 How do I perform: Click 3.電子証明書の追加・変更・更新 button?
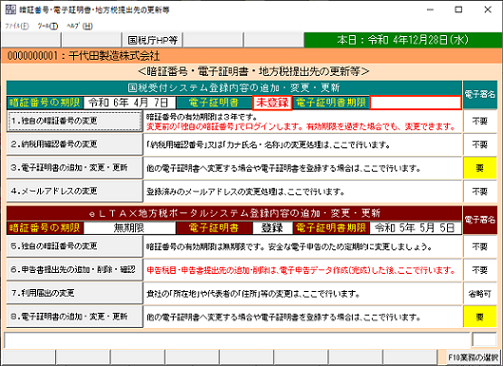(74, 168)
